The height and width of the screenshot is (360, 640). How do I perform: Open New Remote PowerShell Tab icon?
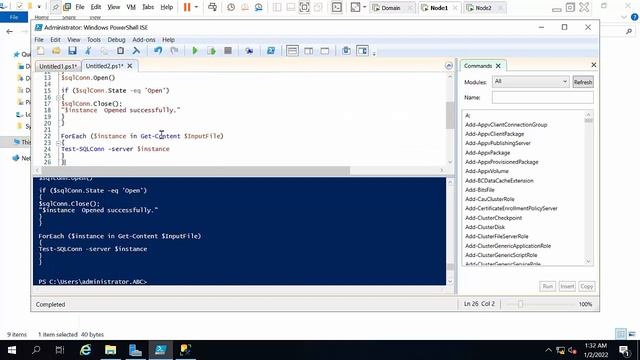coord(249,51)
